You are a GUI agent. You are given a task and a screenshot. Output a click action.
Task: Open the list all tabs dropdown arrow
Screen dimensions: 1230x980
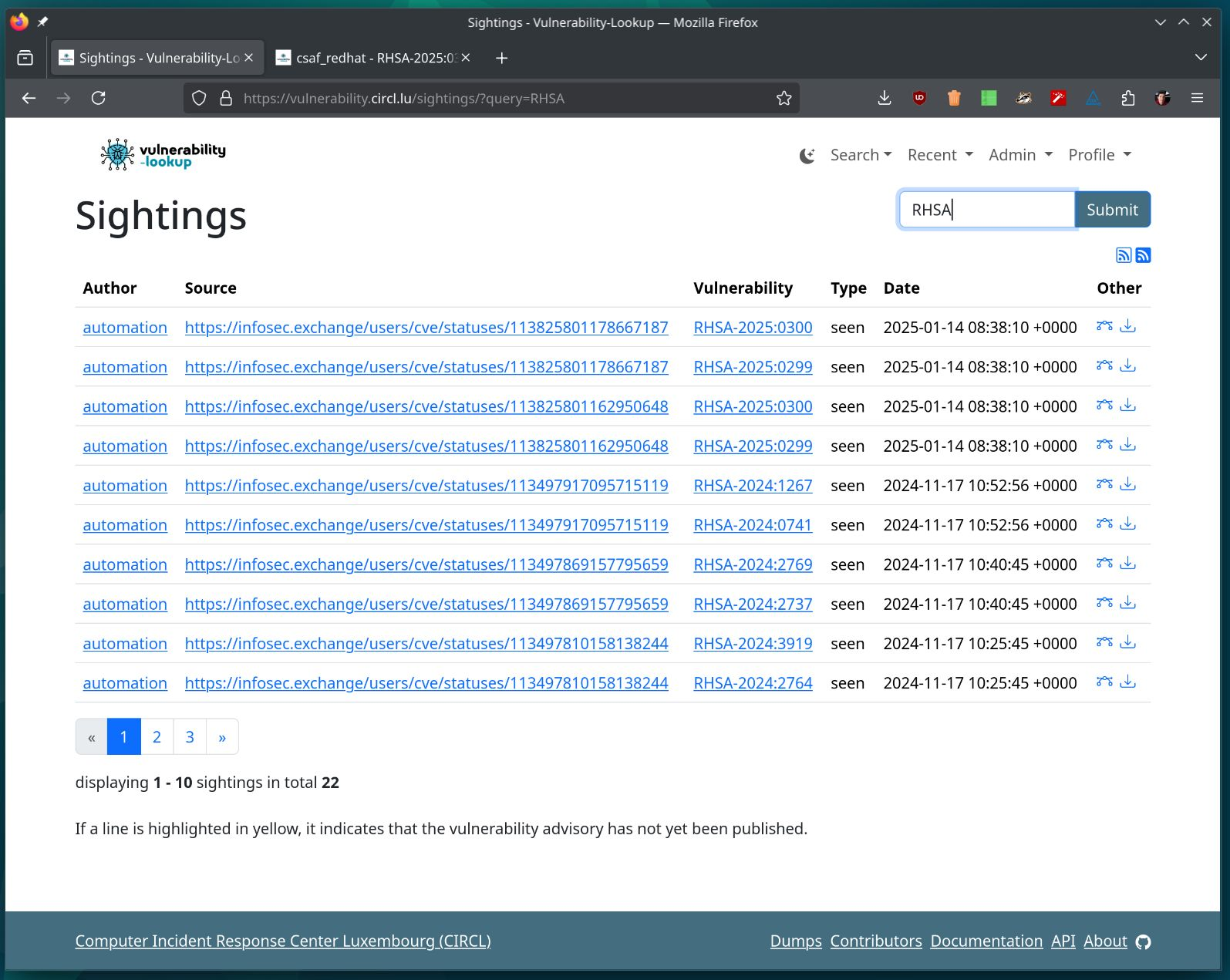tap(1201, 58)
